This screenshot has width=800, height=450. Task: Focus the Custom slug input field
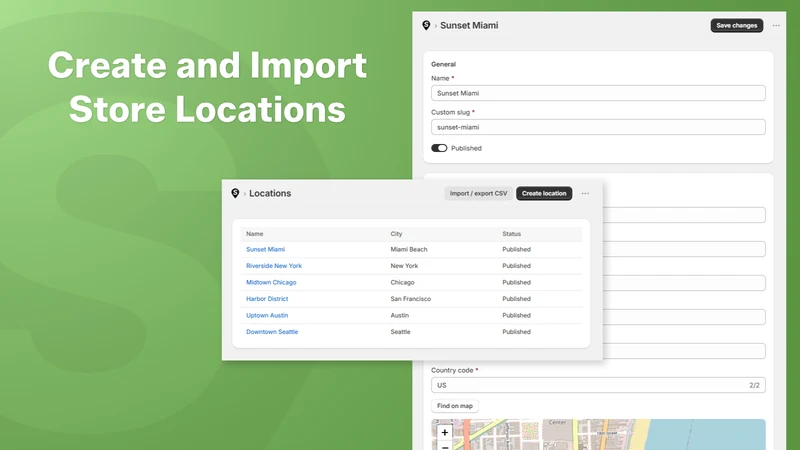[x=598, y=127]
